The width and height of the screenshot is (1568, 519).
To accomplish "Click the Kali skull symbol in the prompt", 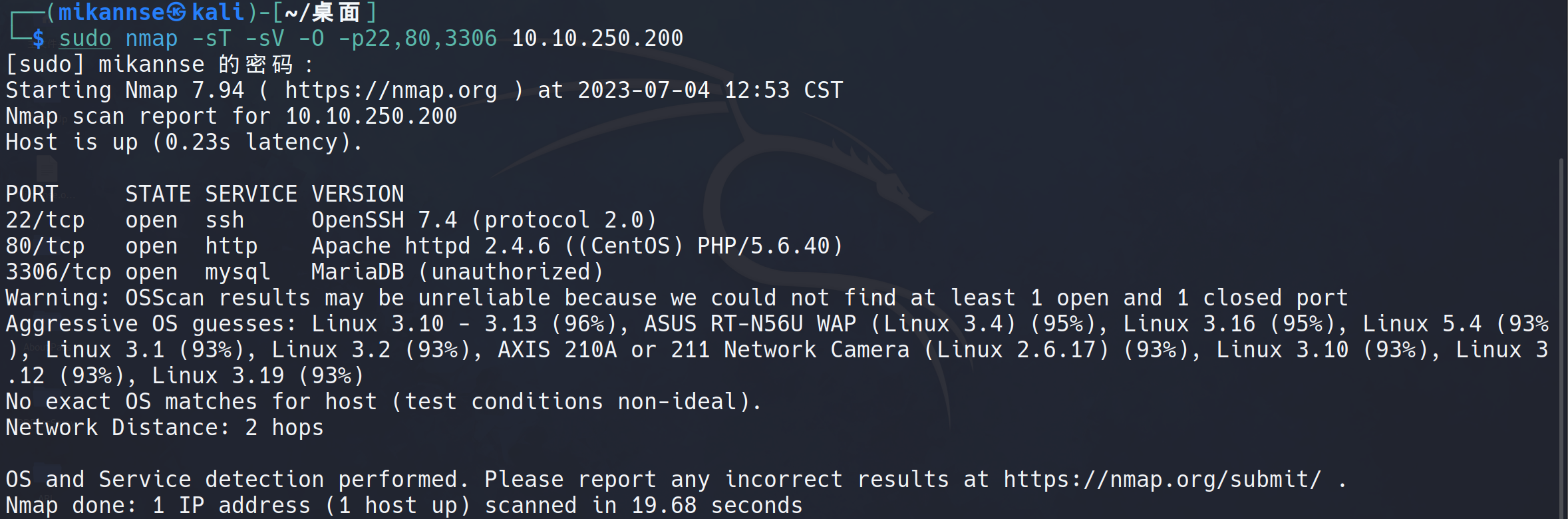I will [x=176, y=12].
